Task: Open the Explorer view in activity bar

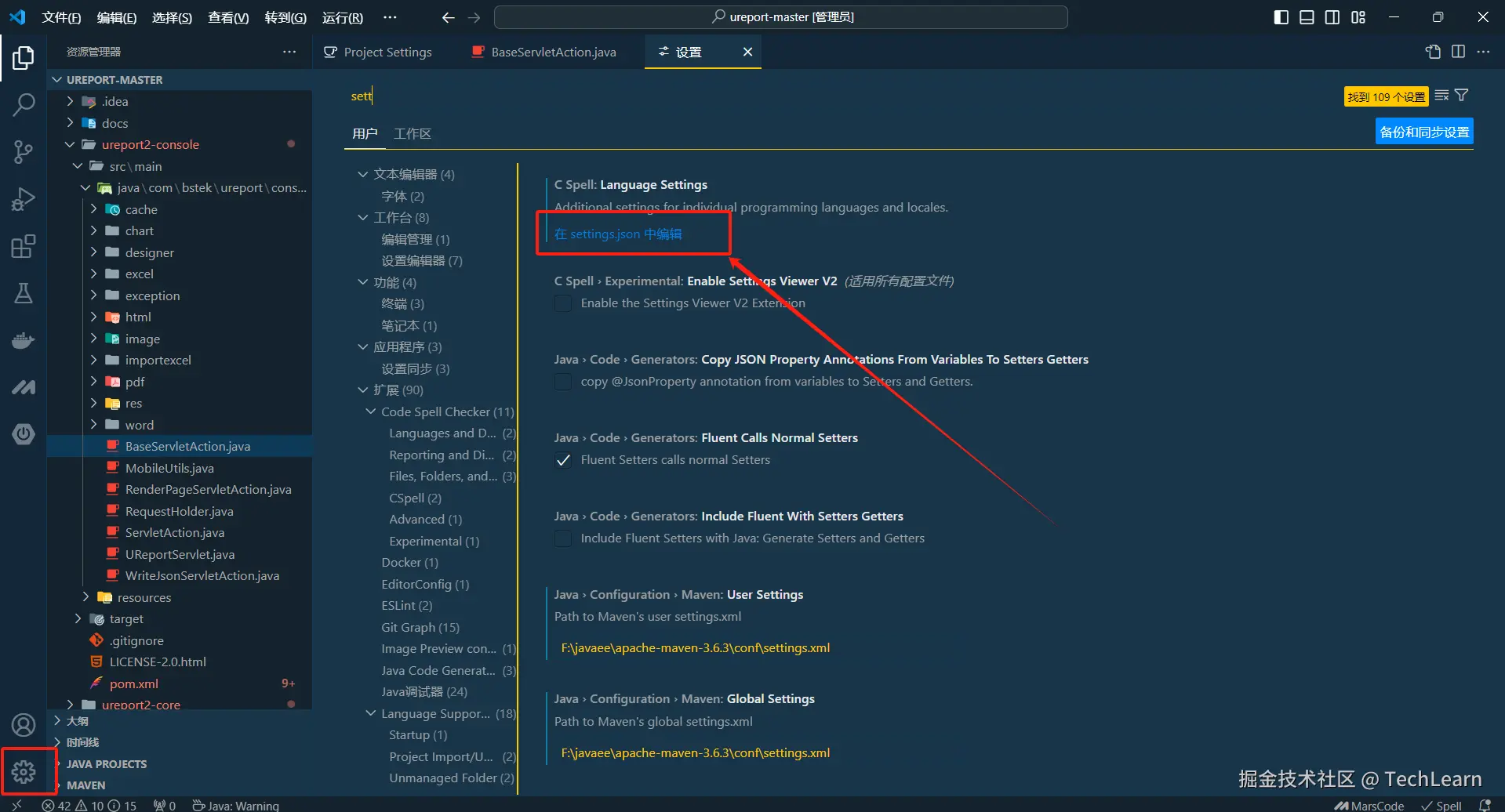Action: click(x=24, y=58)
